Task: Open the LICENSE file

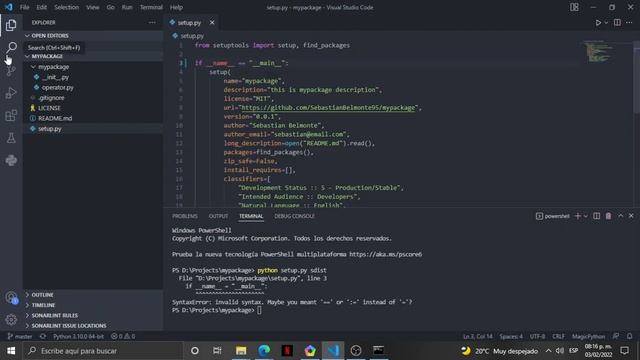Action: (93, 108)
